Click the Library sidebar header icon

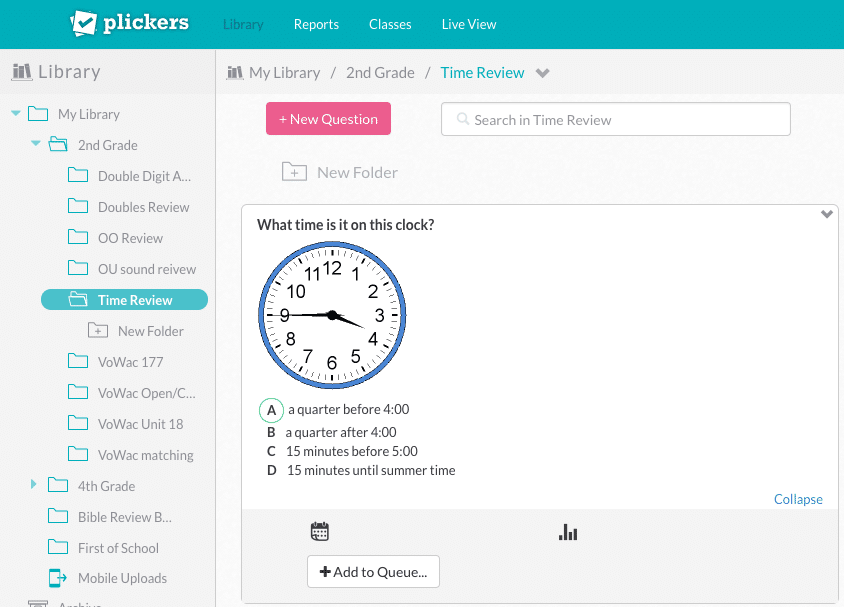point(22,72)
